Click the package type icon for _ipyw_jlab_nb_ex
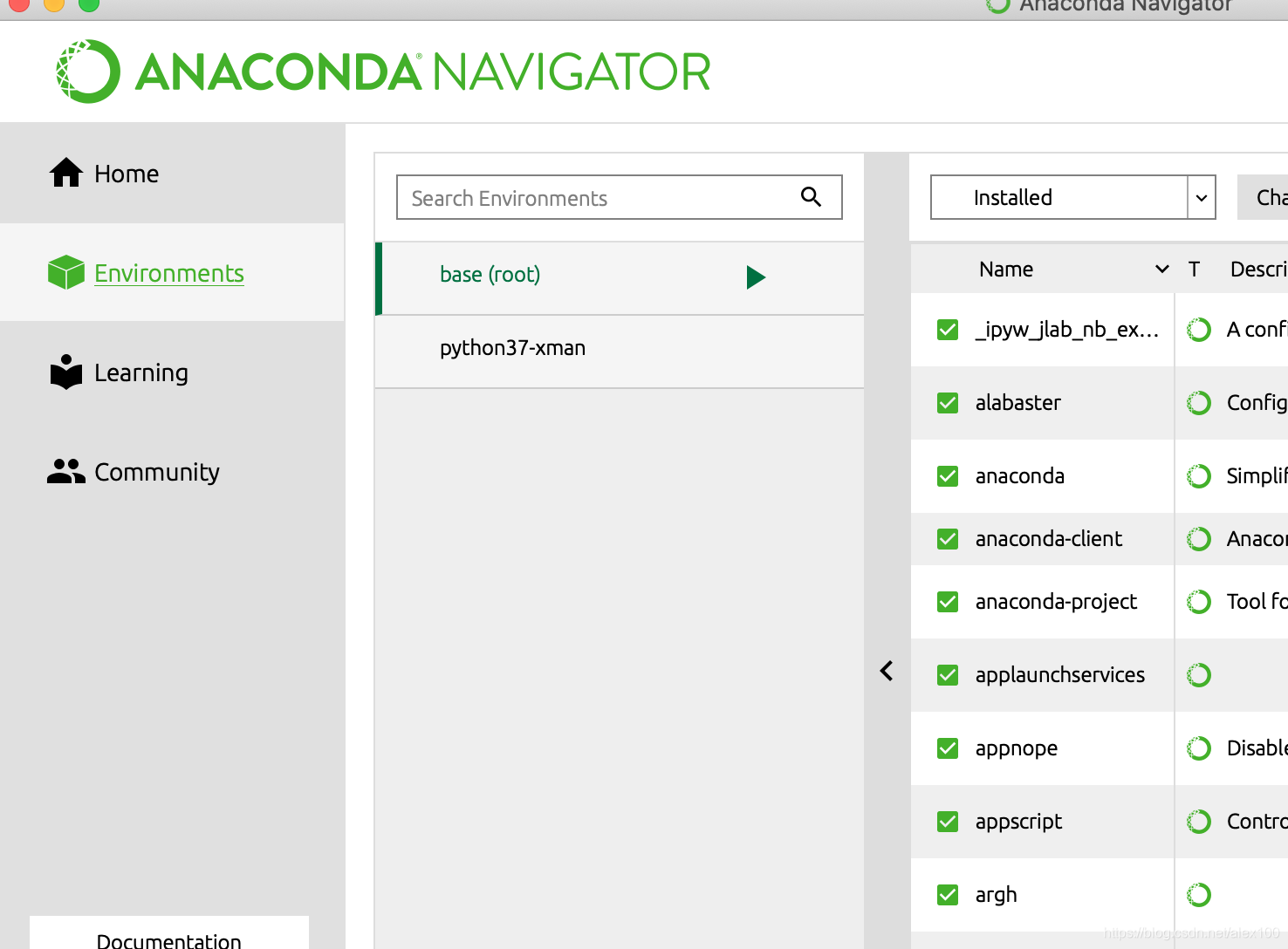This screenshot has height=949, width=1288. point(1199,330)
